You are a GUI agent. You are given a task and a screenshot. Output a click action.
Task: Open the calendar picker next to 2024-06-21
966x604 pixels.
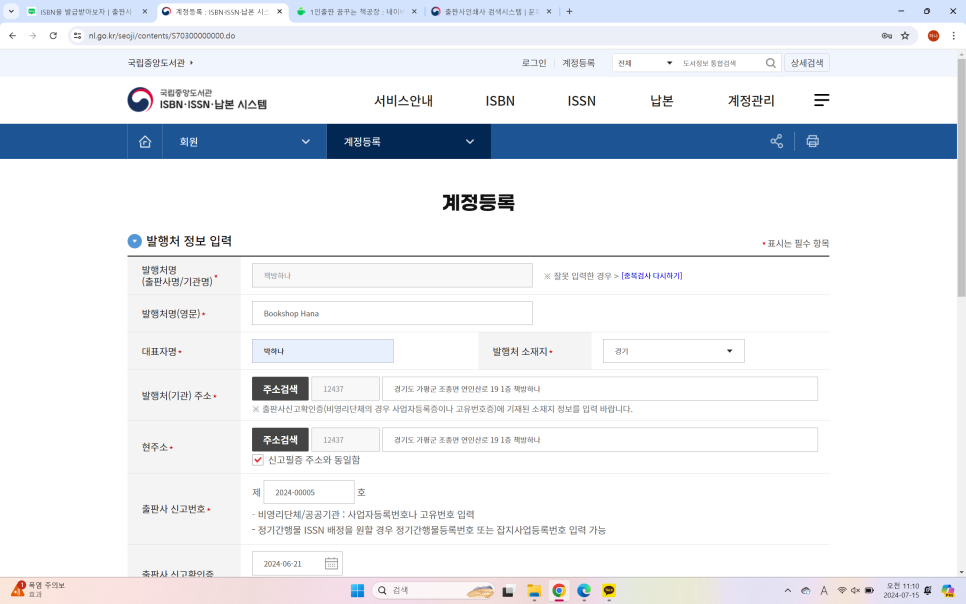point(331,563)
